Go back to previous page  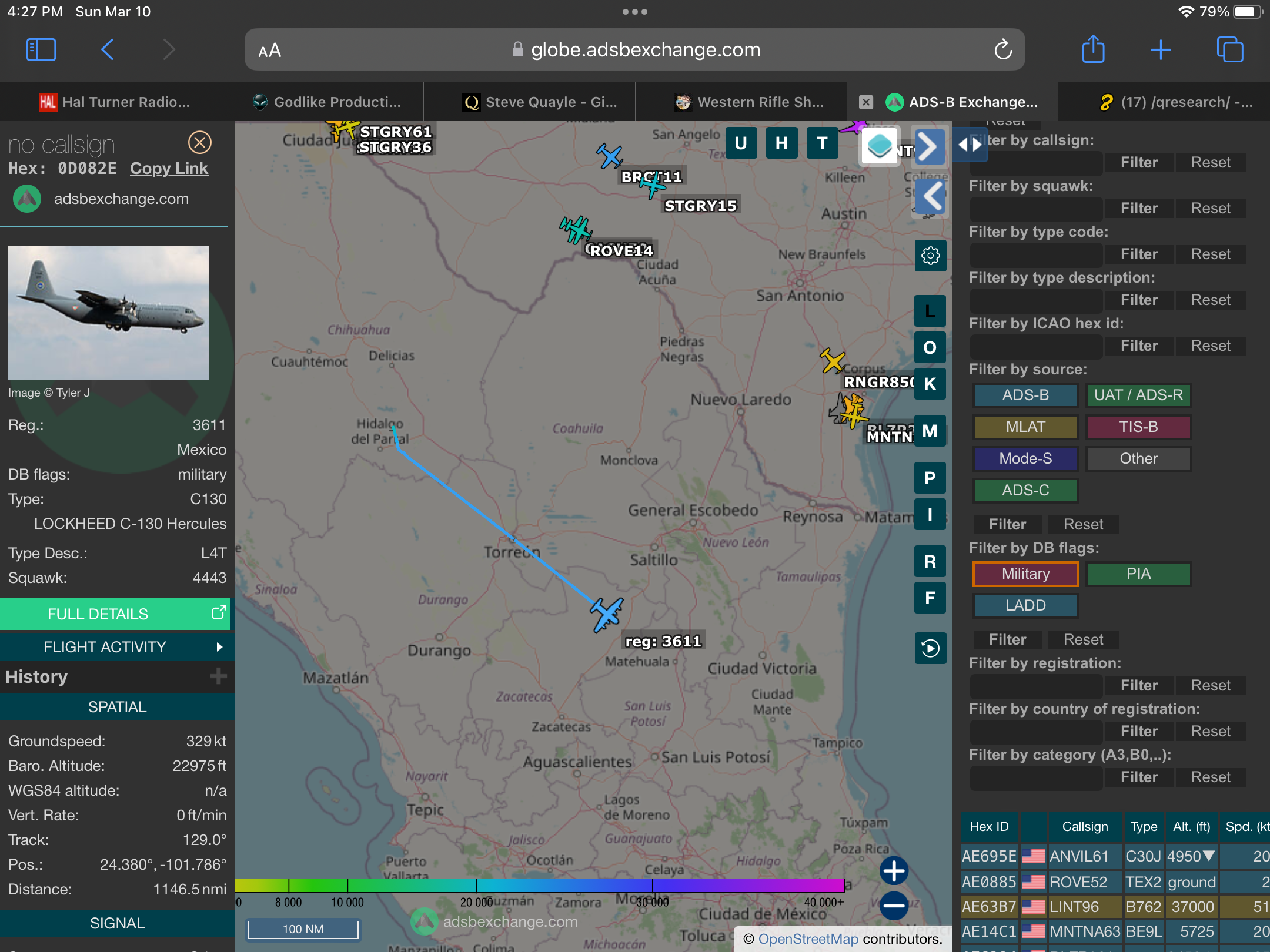point(107,50)
